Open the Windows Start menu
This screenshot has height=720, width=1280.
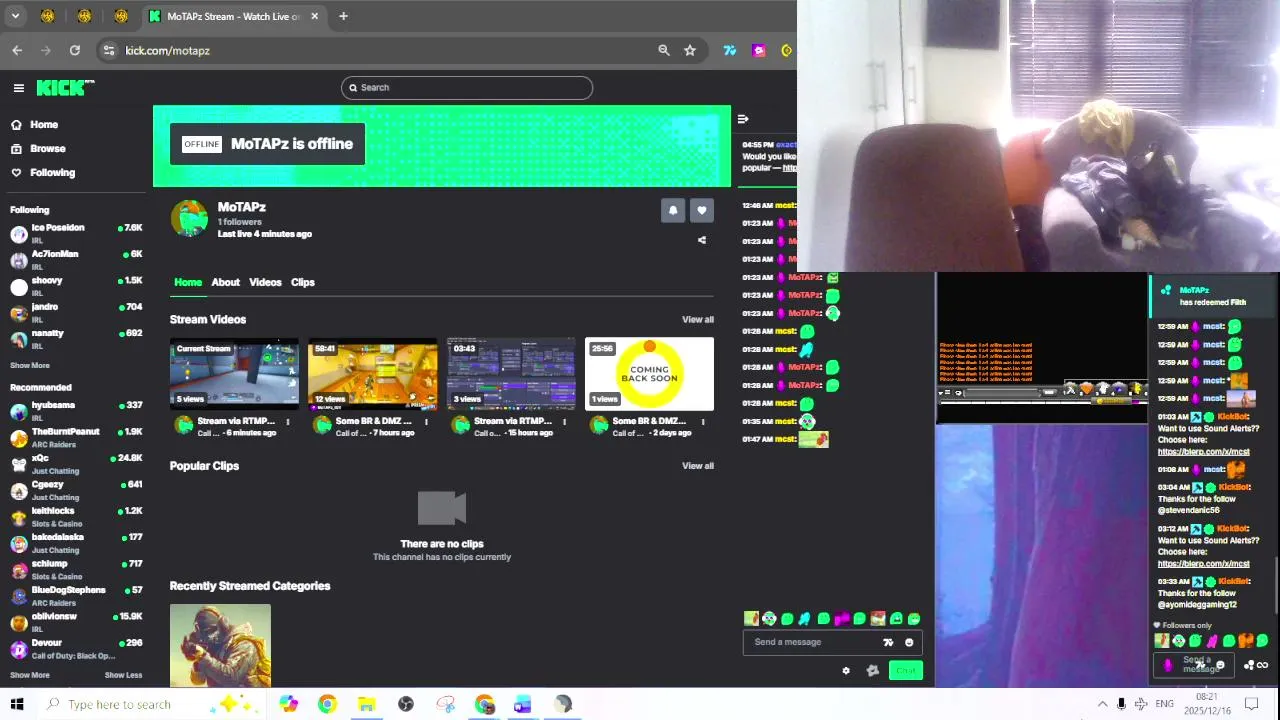(17, 704)
